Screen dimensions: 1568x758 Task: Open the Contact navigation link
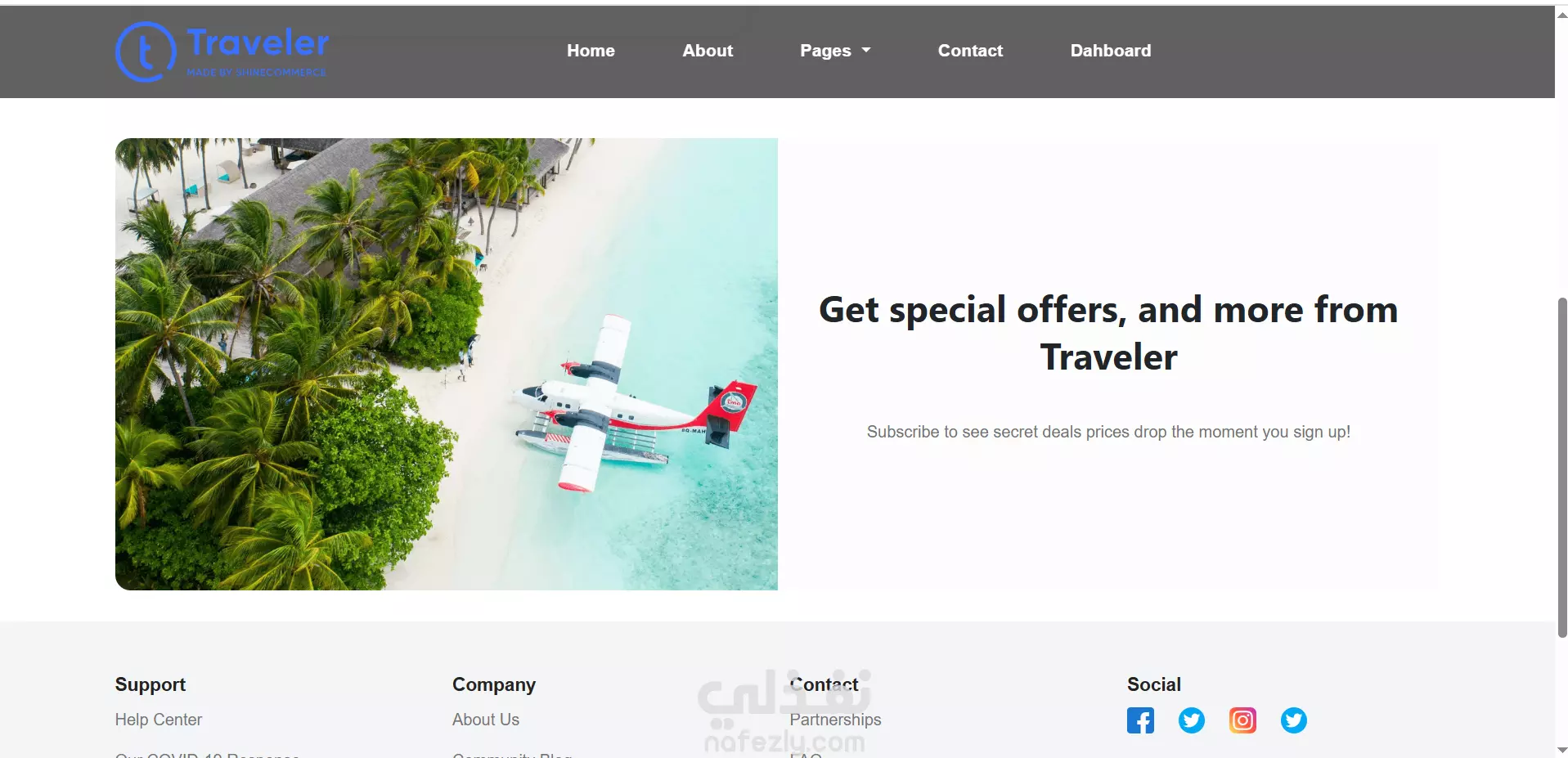(970, 51)
